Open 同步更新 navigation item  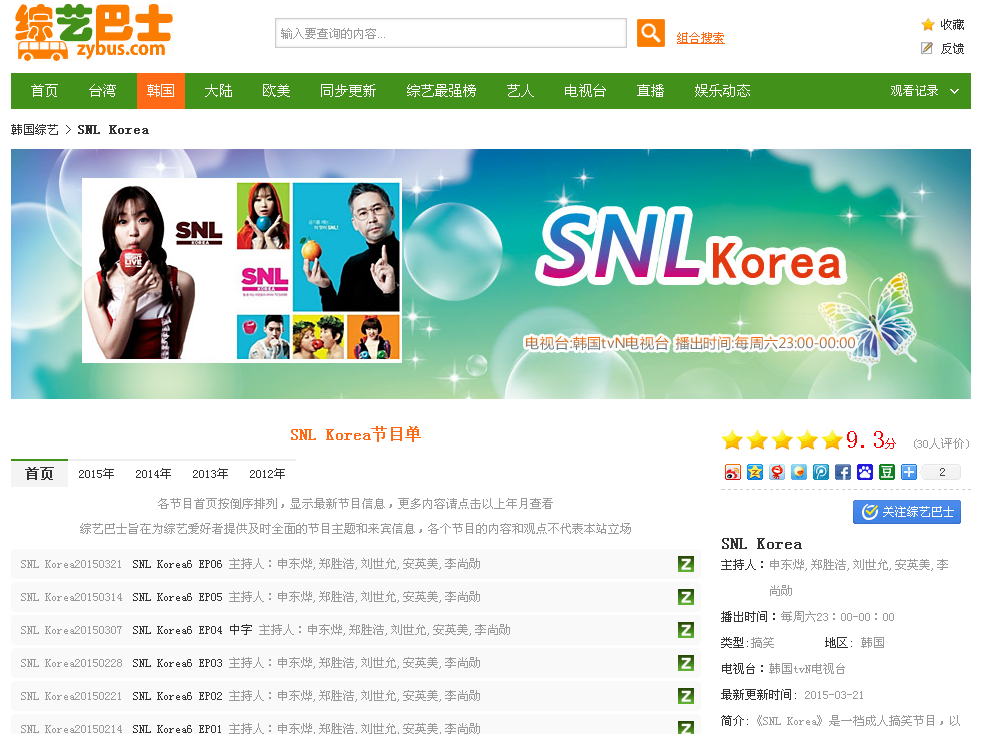348,91
